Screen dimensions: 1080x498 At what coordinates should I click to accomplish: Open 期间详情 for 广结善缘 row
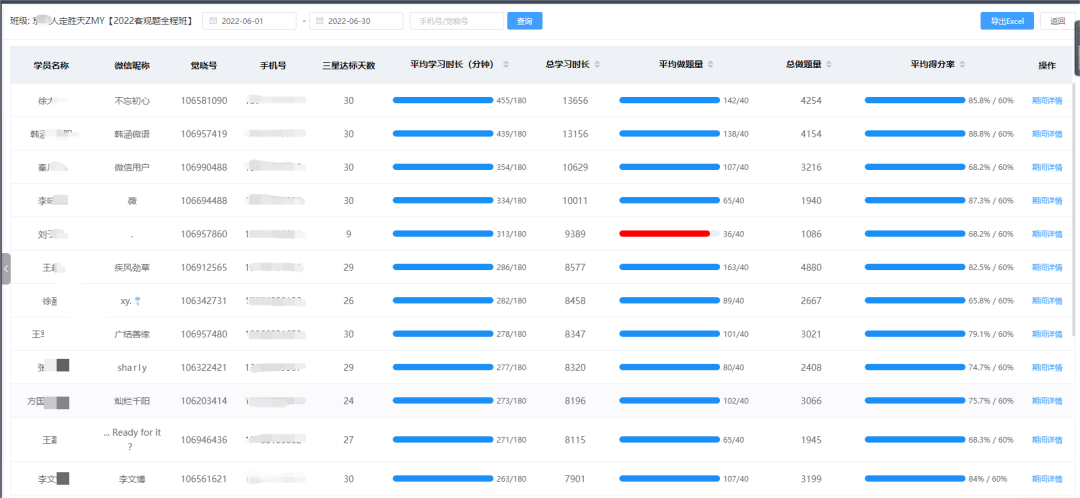tap(1047, 334)
